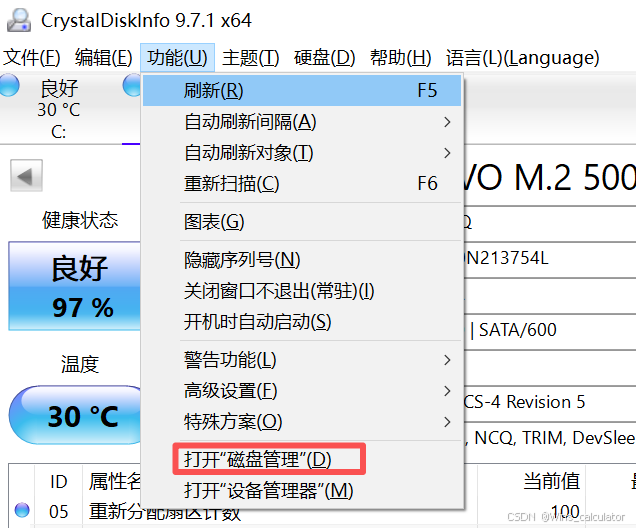Click the SATA/600 transfer mode value
This screenshot has height=528, width=636.
tap(518, 330)
